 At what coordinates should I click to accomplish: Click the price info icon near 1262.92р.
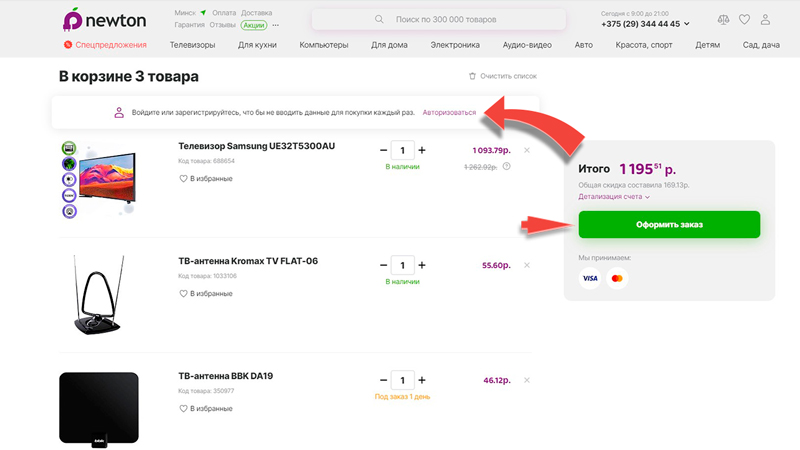click(507, 166)
